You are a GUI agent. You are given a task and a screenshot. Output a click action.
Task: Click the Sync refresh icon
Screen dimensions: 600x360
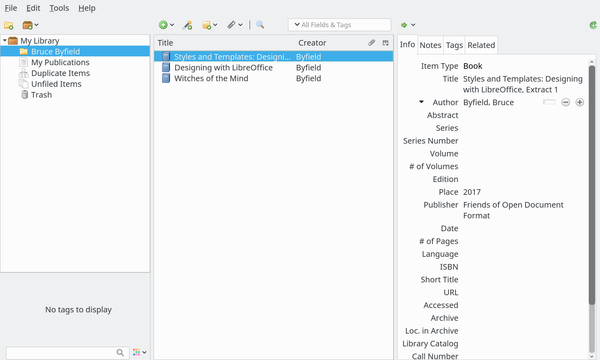coord(593,25)
